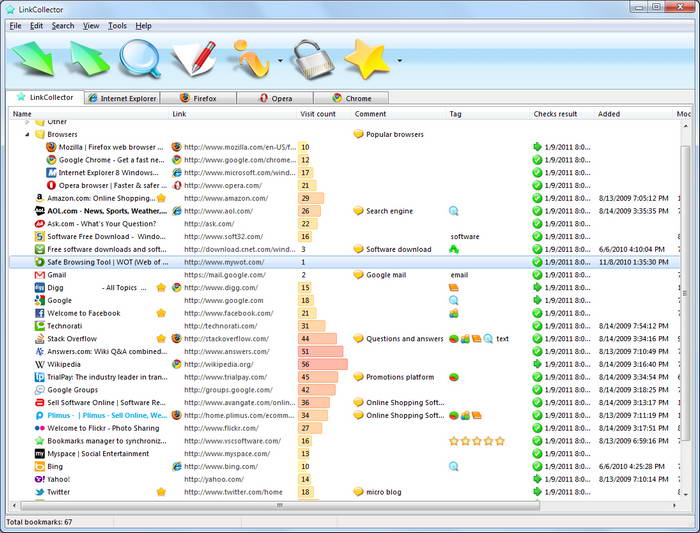Open the View menu
The image size is (700, 533).
[91, 26]
